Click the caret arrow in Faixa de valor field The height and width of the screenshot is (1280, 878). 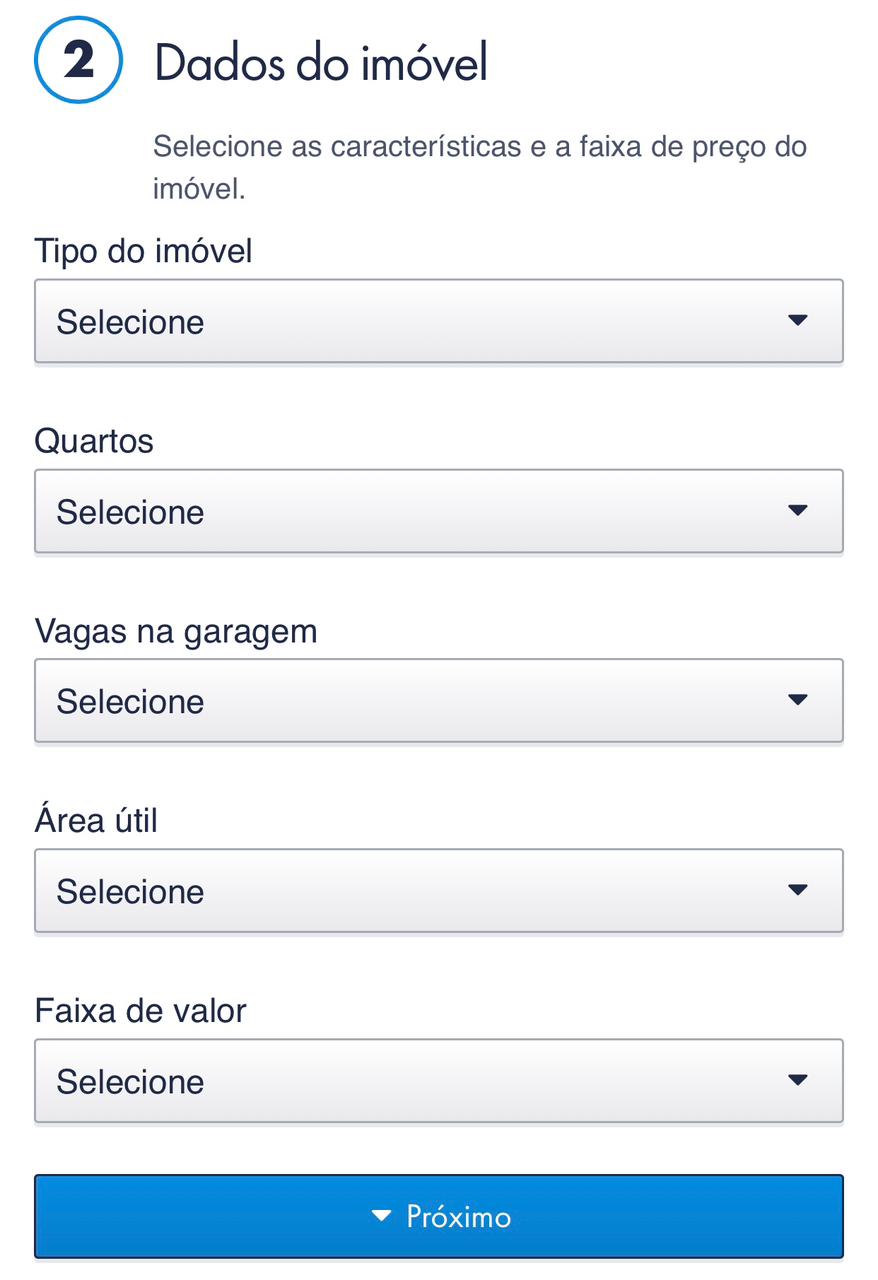797,1080
